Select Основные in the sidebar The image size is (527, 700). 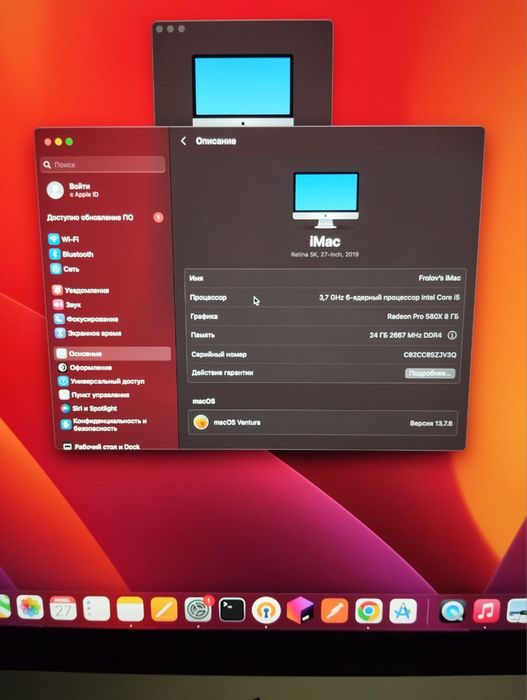(112, 354)
